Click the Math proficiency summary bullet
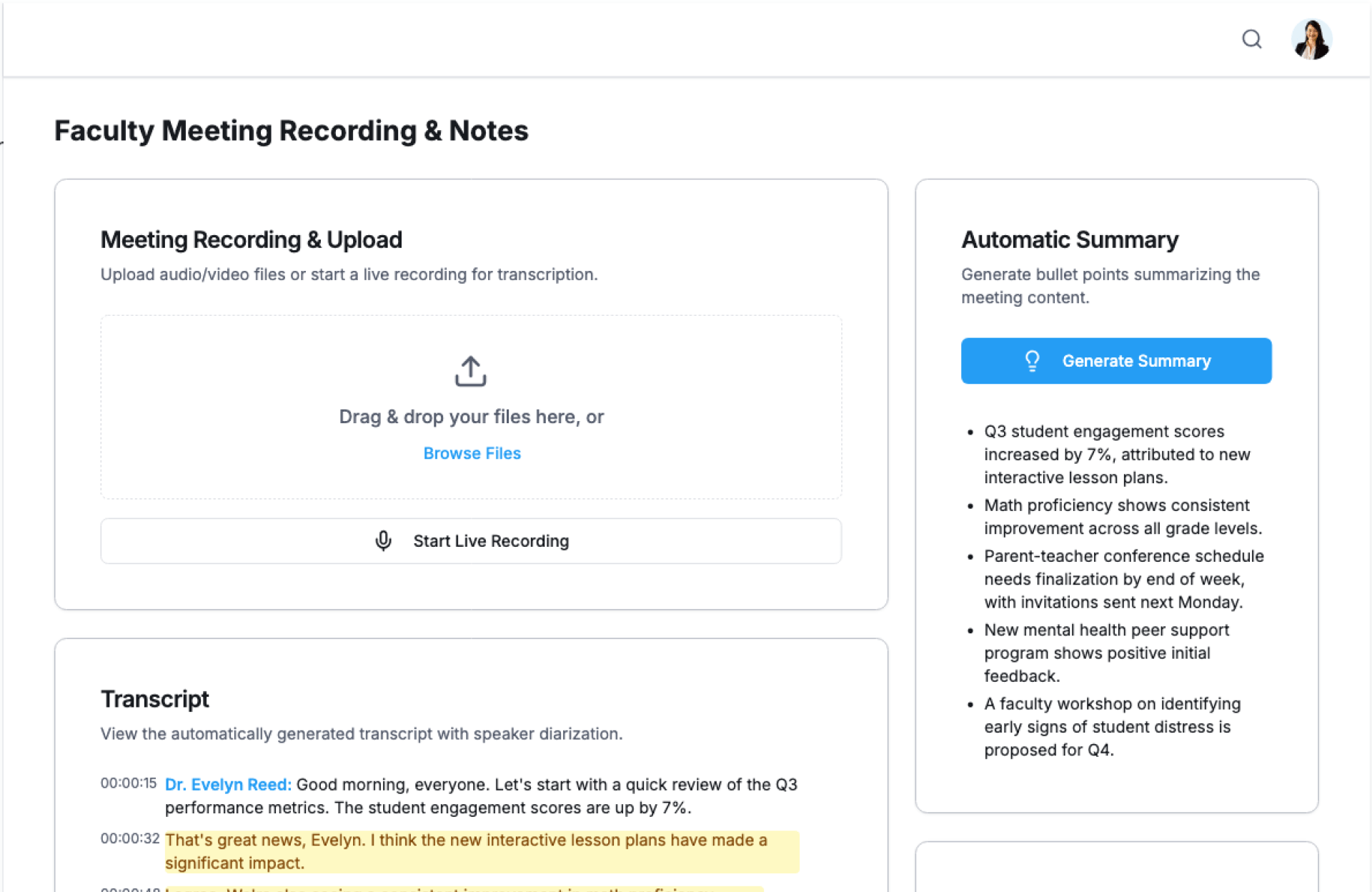Viewport: 1372px width, 892px height. click(x=1122, y=517)
